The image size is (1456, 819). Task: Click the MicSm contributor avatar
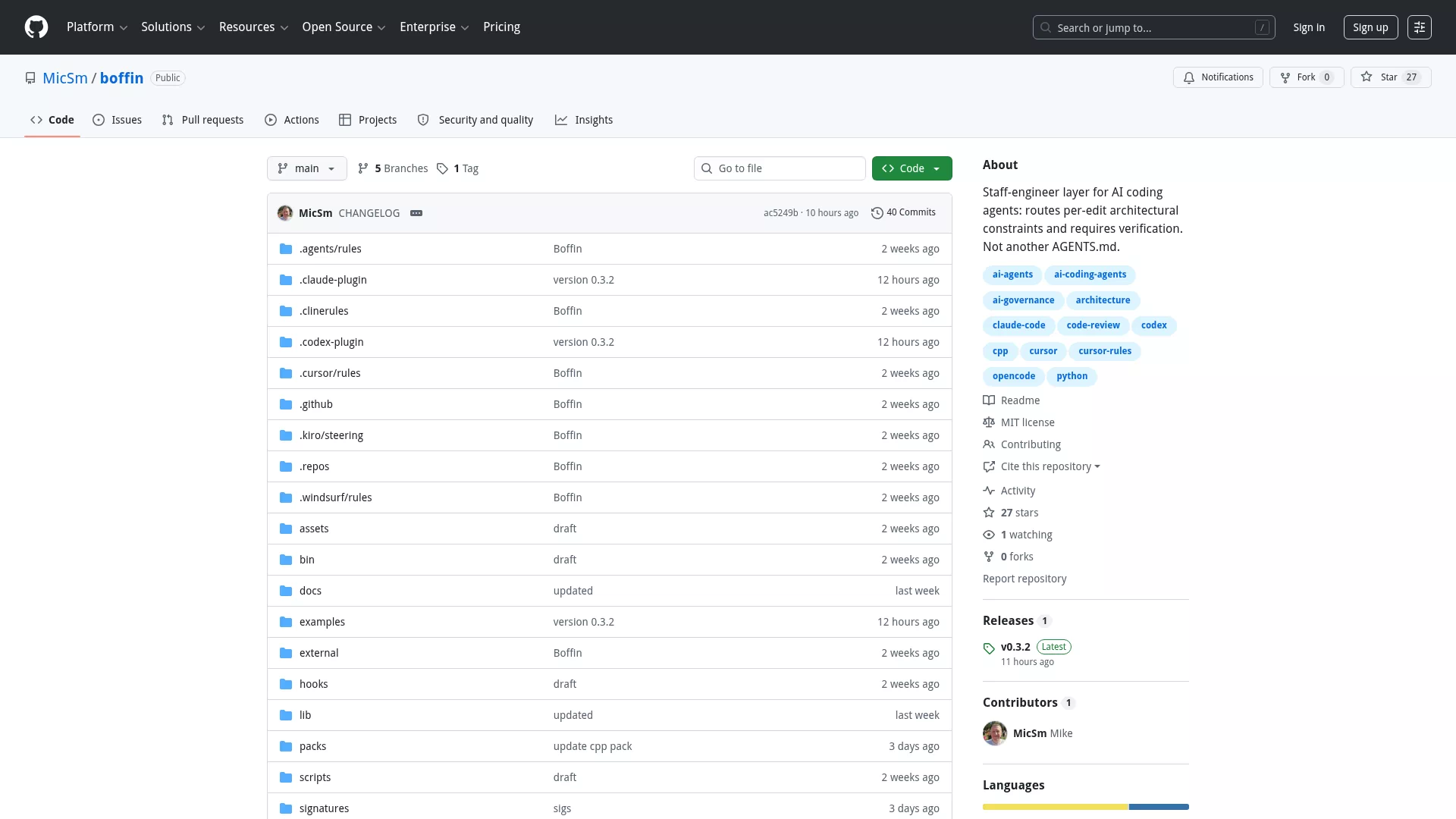[x=995, y=733]
